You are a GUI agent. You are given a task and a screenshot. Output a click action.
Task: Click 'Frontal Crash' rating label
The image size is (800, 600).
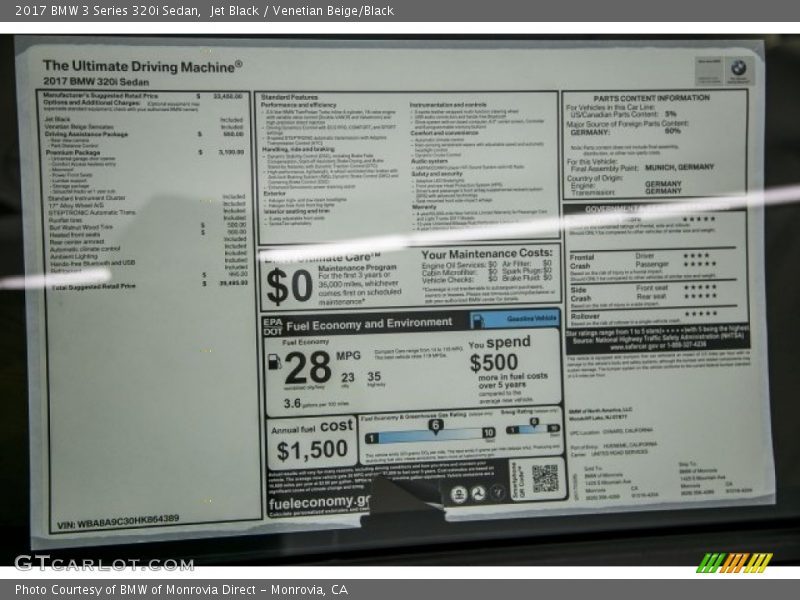(x=581, y=261)
